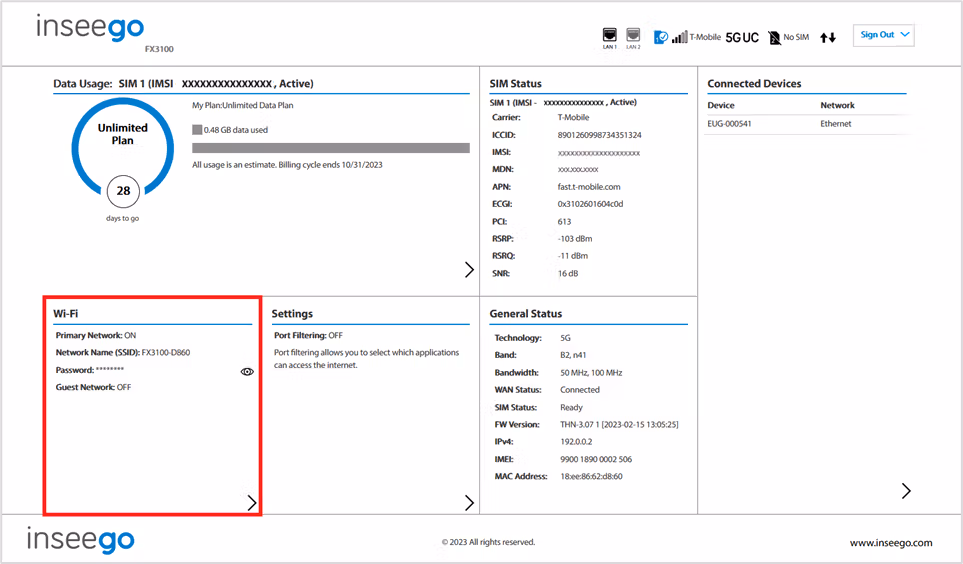
Task: Click FW Version THN-3.07 value
Action: click(x=619, y=425)
